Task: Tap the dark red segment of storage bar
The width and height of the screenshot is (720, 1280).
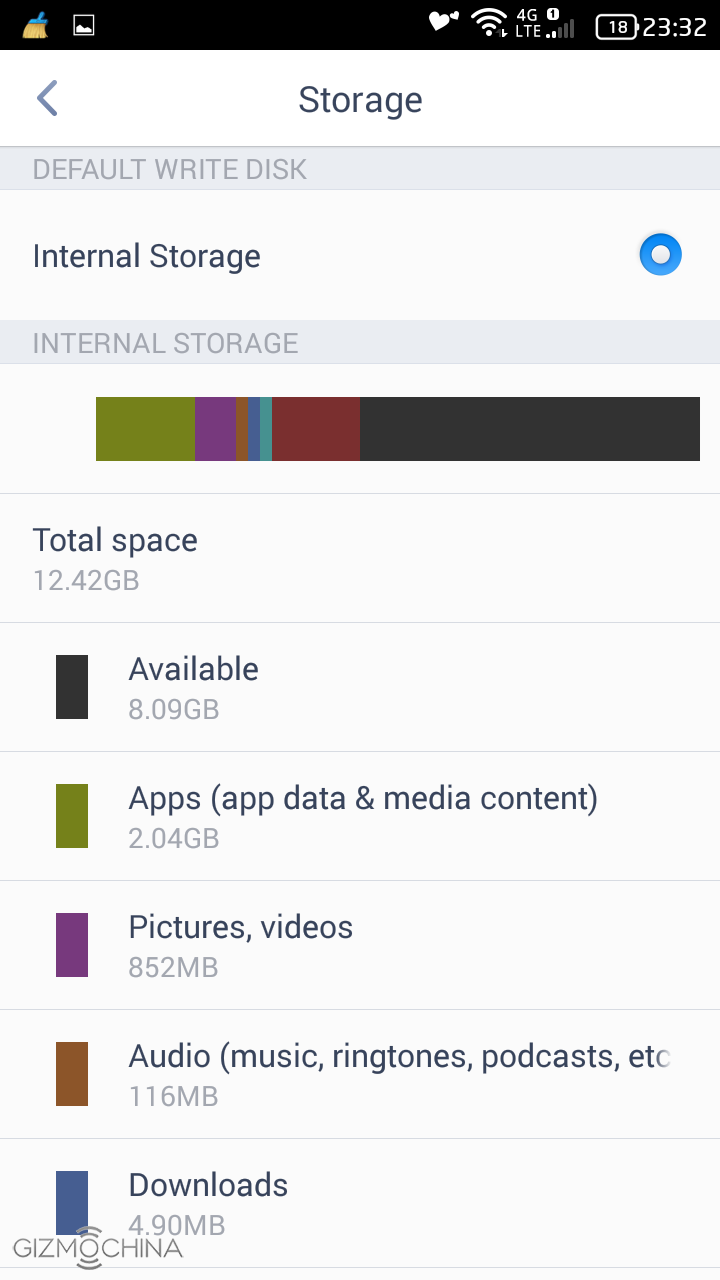Action: (316, 429)
